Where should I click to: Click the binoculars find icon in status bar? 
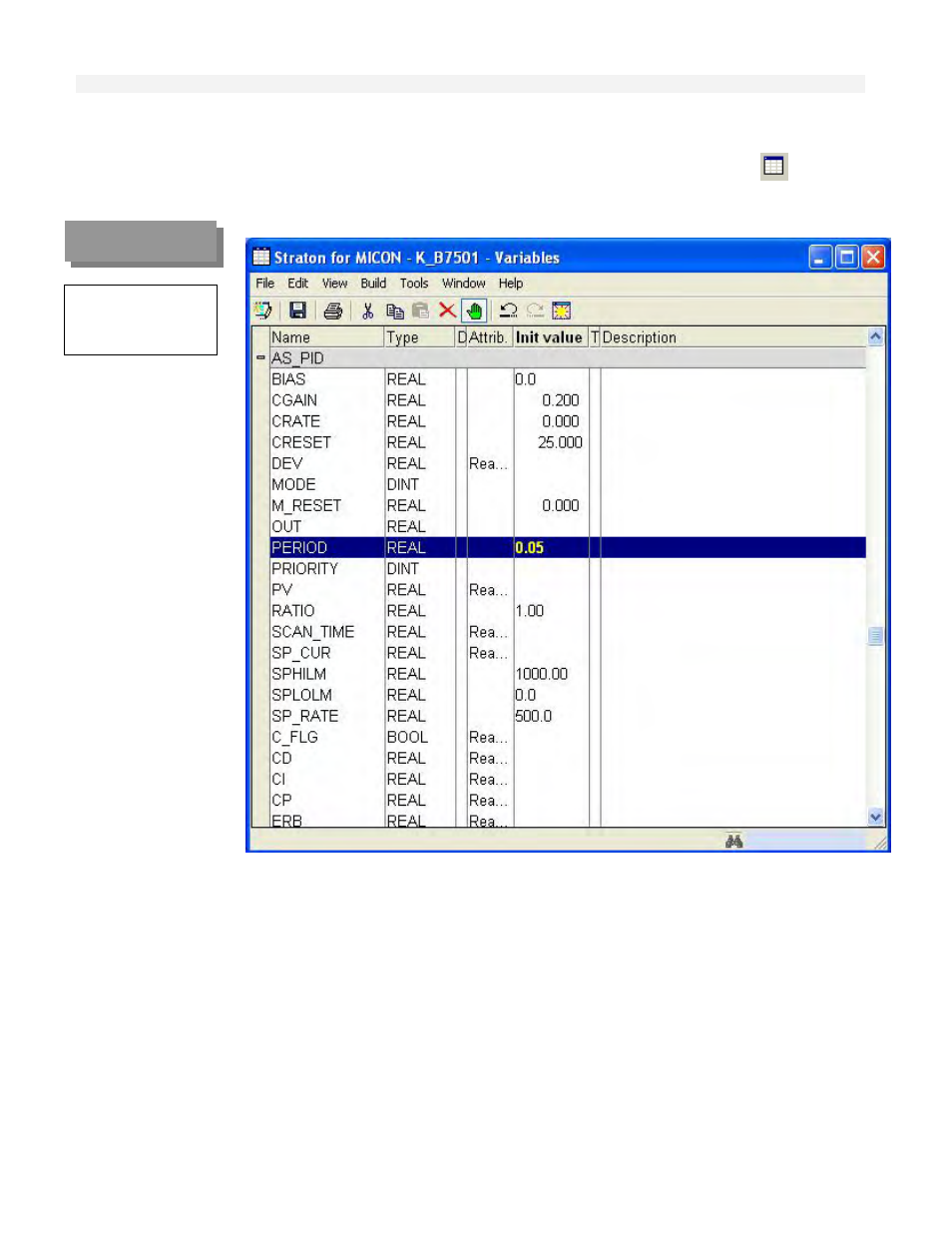click(x=734, y=842)
